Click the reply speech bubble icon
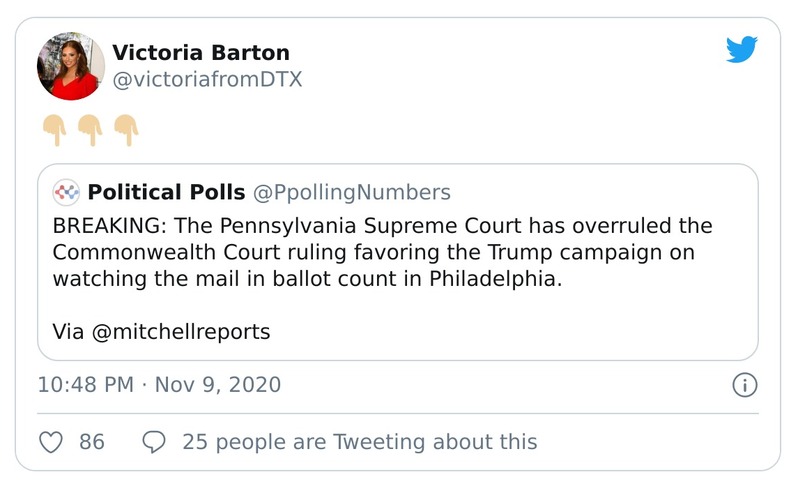Image resolution: width=798 pixels, height=486 pixels. pos(154,441)
